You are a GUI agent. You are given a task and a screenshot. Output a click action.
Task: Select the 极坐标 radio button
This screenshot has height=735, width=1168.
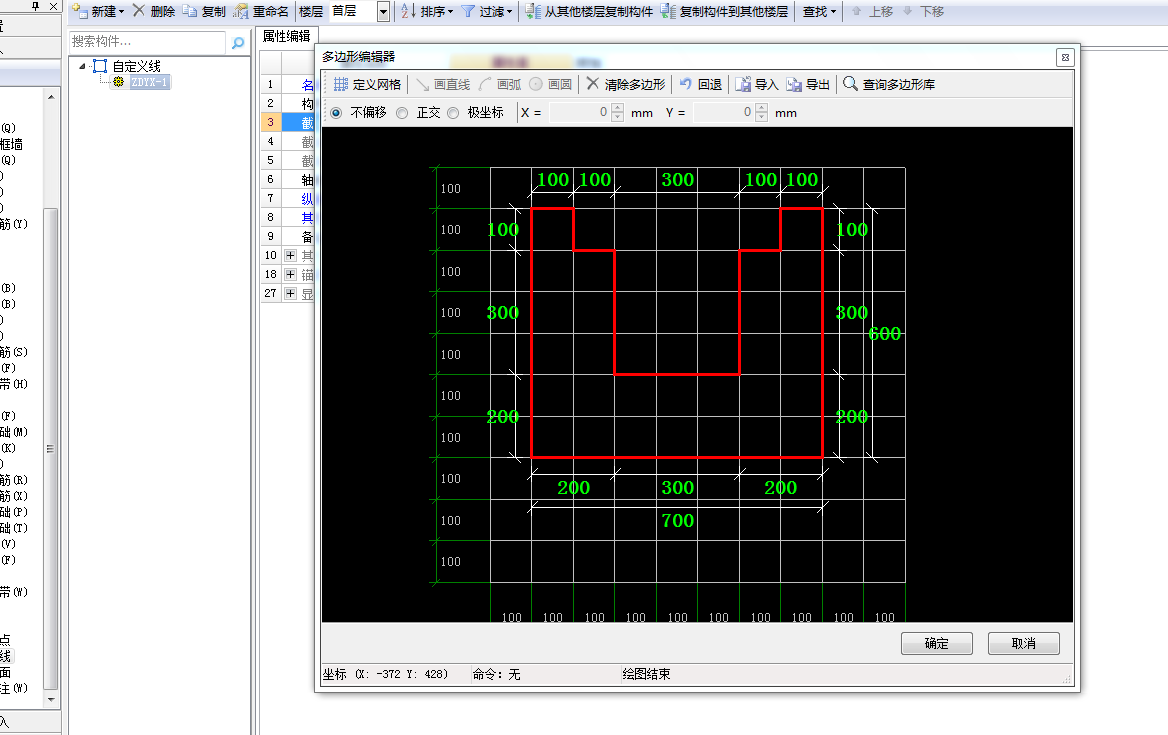coord(453,113)
